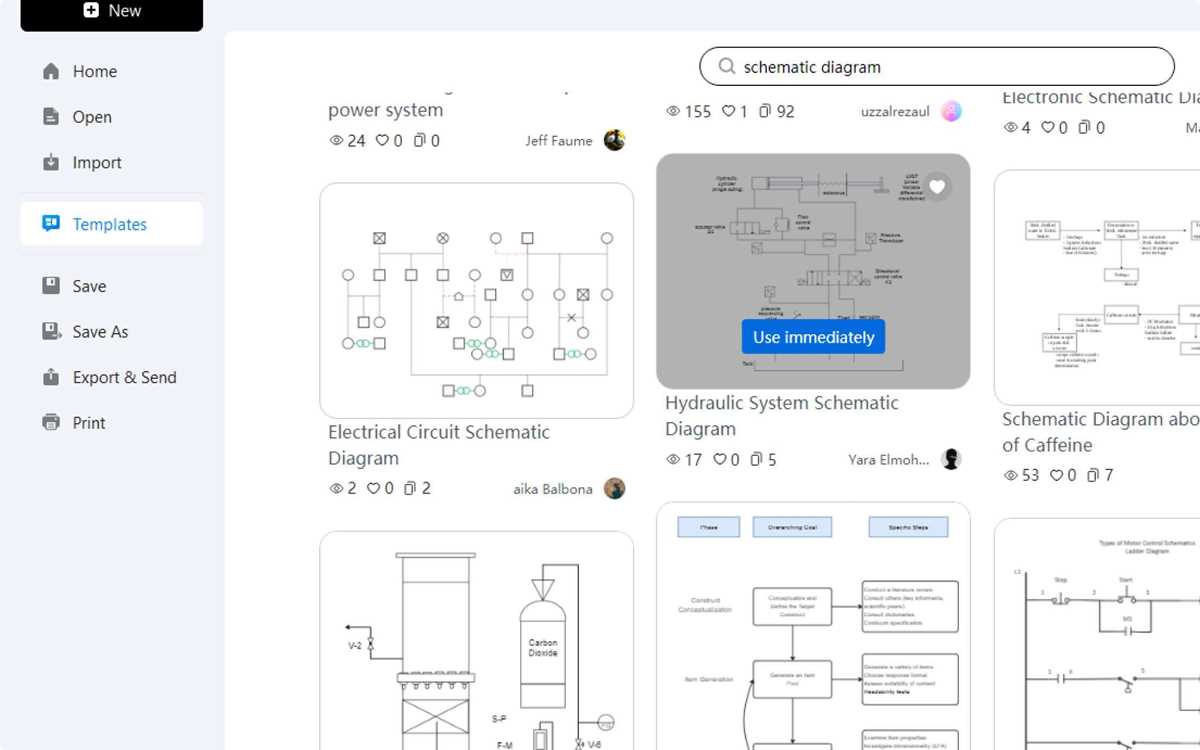Open Schematic Diagram of Caffeine thumbnail

tap(1097, 287)
